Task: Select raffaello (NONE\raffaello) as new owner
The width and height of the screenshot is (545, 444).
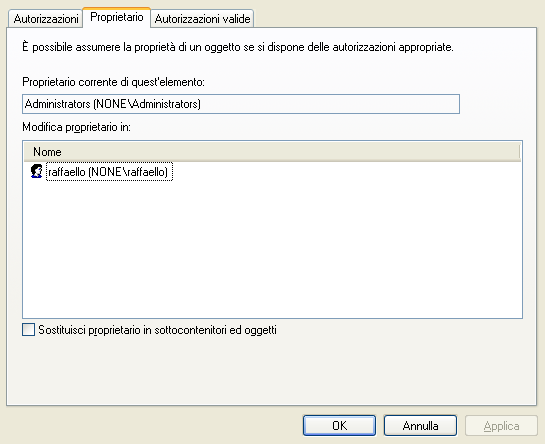Action: 109,172
